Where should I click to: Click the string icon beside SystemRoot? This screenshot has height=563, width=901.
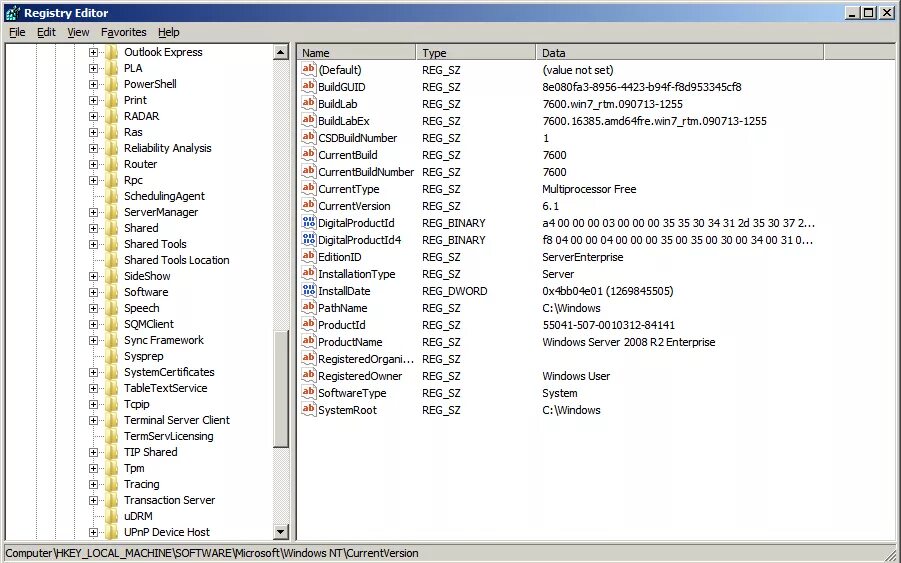(x=309, y=410)
